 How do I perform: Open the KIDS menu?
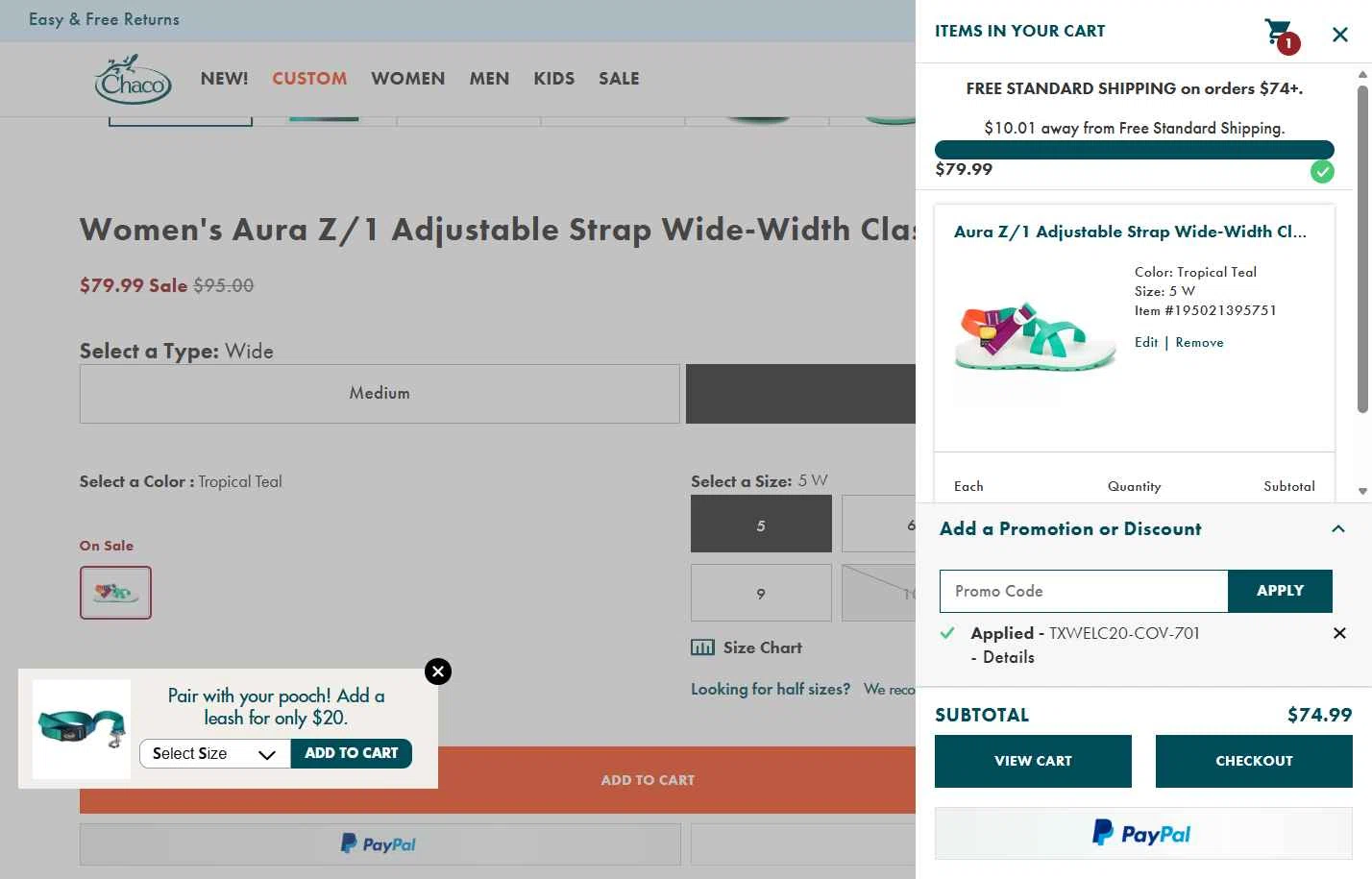pyautogui.click(x=554, y=79)
